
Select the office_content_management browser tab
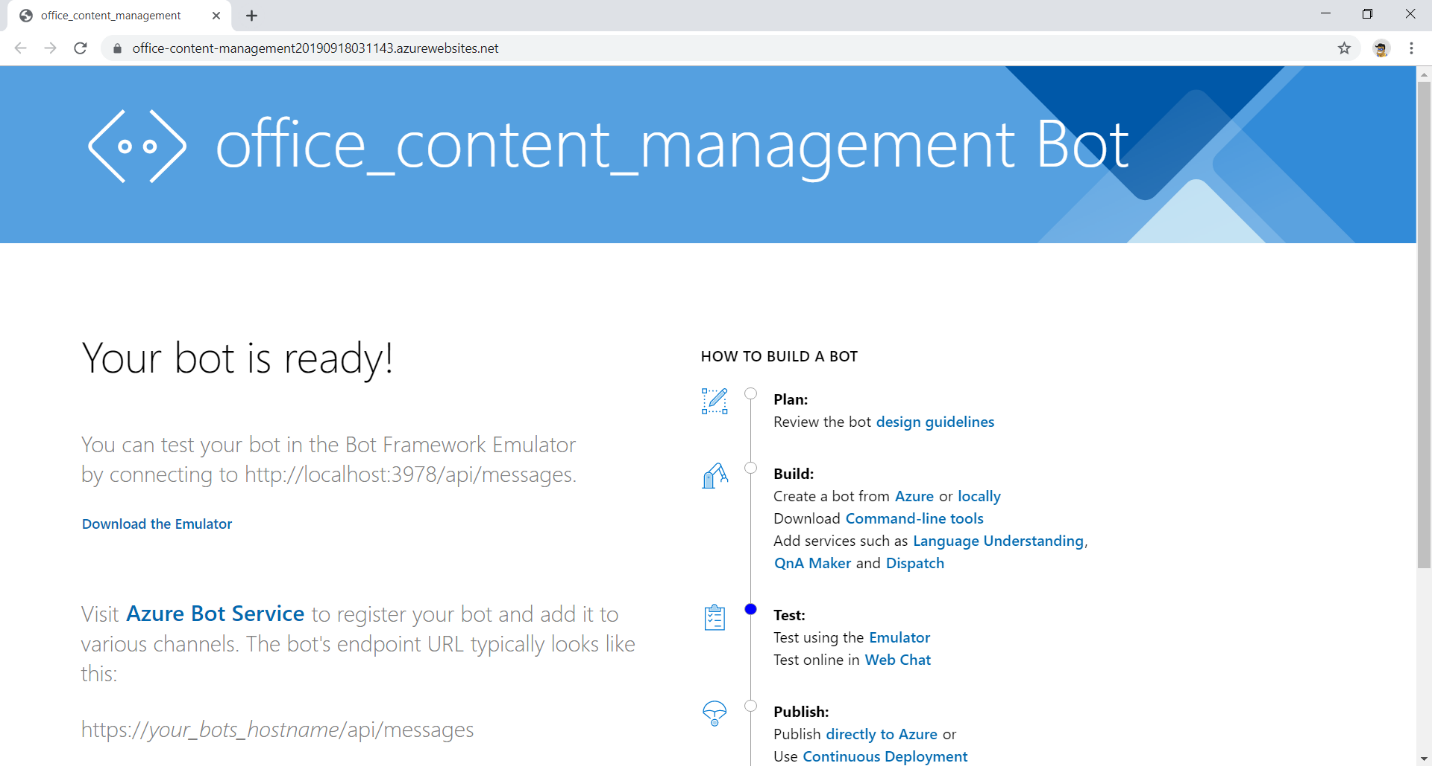click(x=110, y=16)
